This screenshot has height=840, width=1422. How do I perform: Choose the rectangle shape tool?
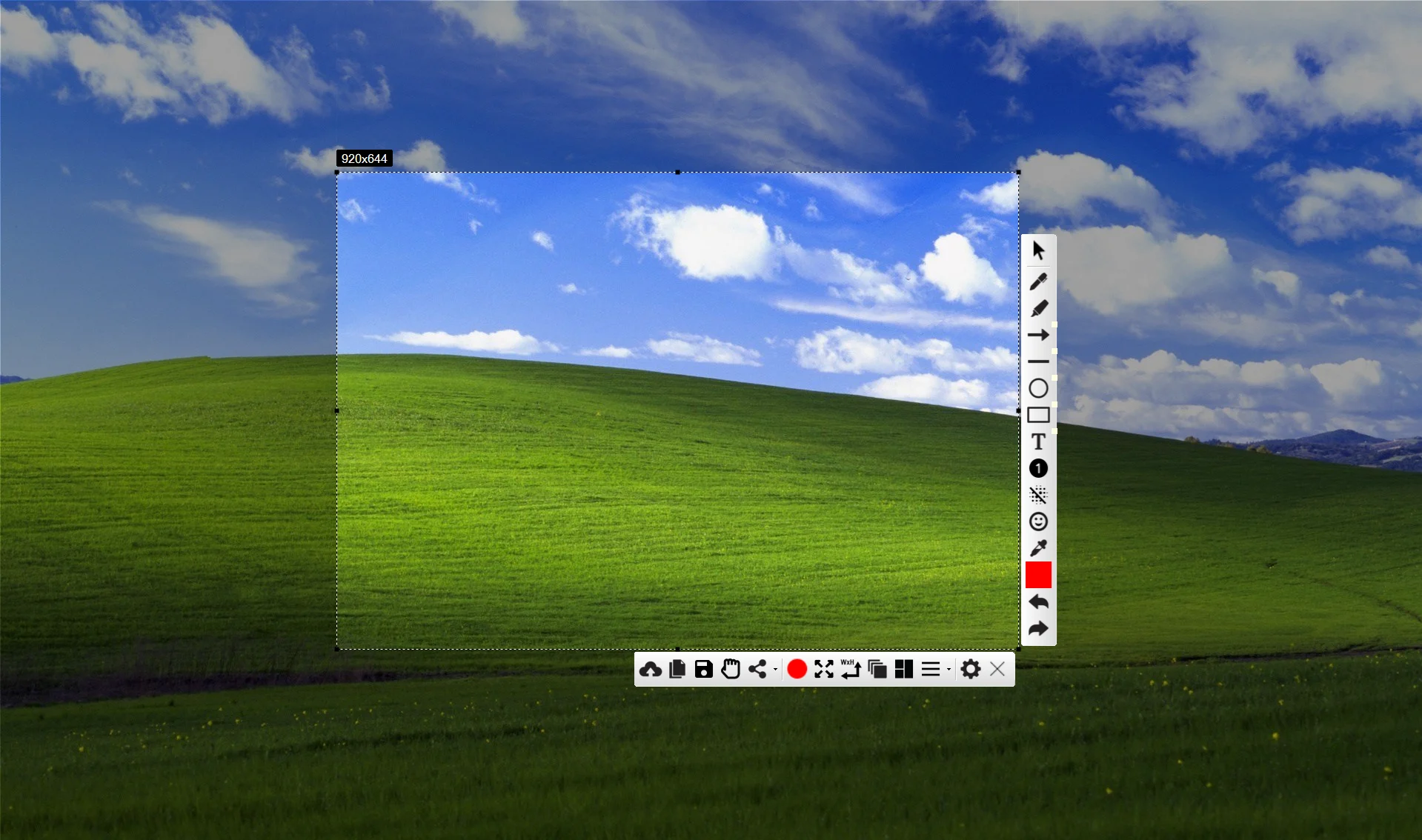[x=1038, y=415]
